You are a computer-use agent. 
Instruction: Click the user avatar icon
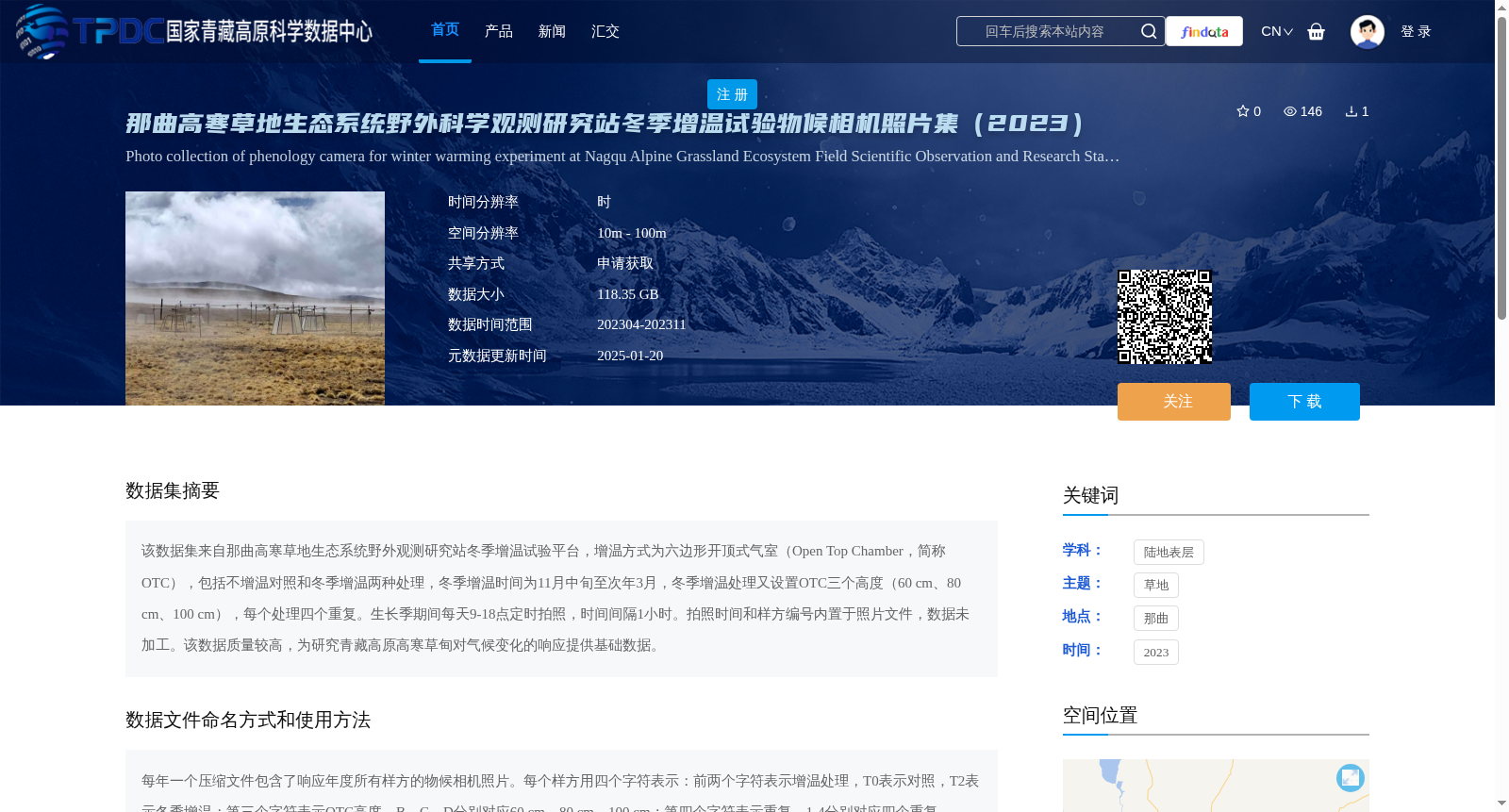pos(1368,31)
